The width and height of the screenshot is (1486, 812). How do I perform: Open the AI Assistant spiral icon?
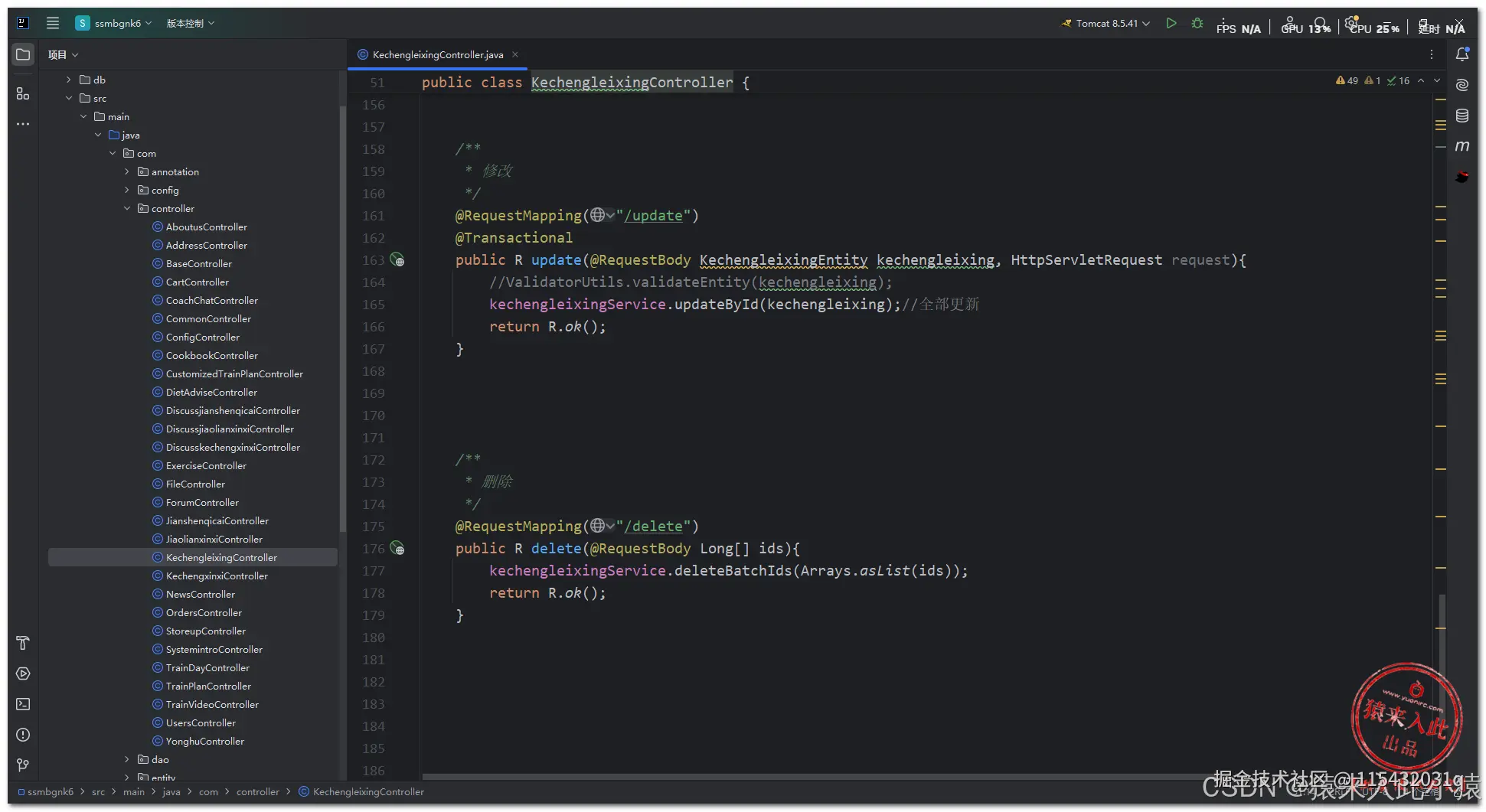click(x=1462, y=84)
